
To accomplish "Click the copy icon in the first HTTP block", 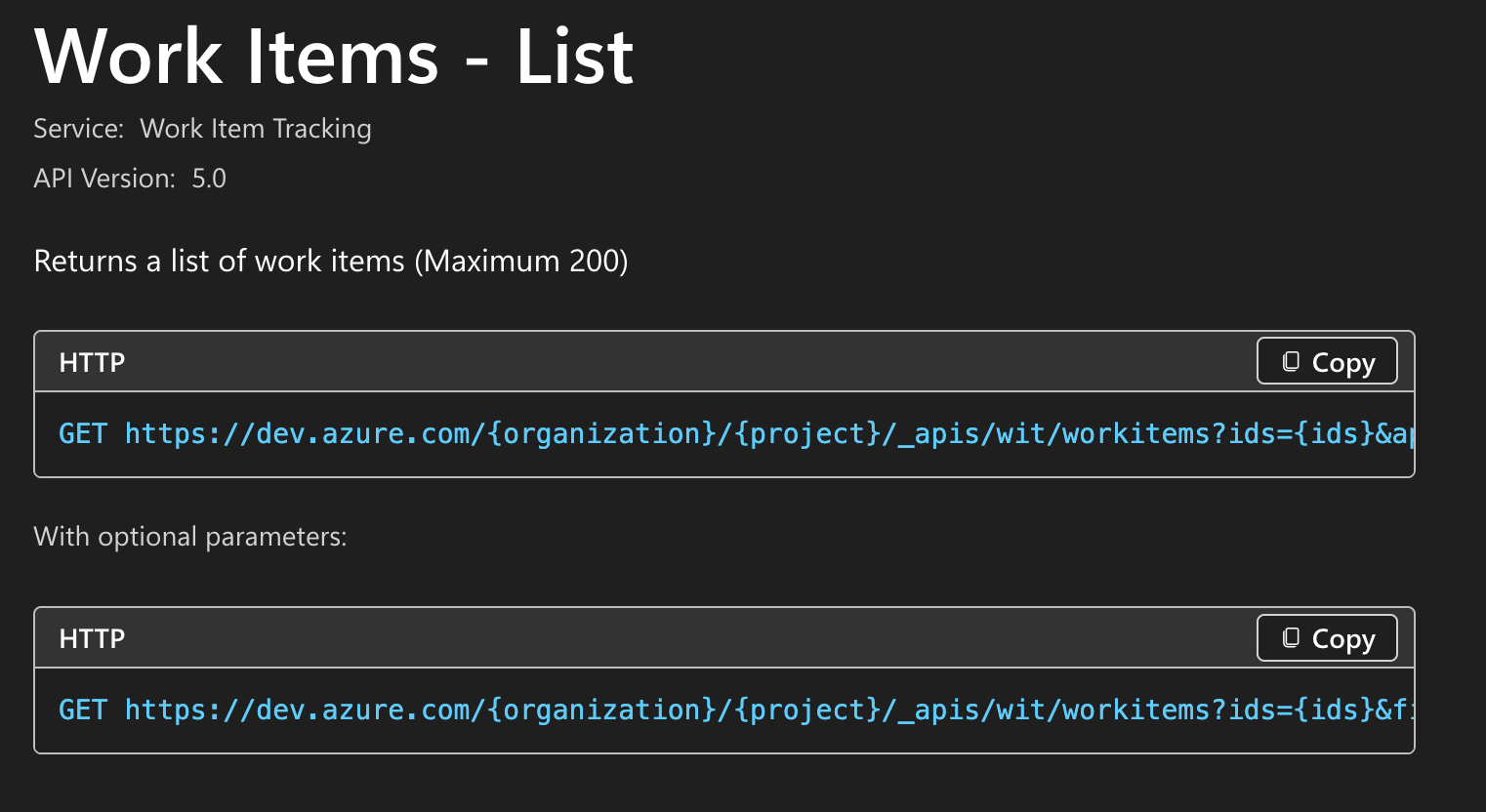I will (x=1291, y=362).
